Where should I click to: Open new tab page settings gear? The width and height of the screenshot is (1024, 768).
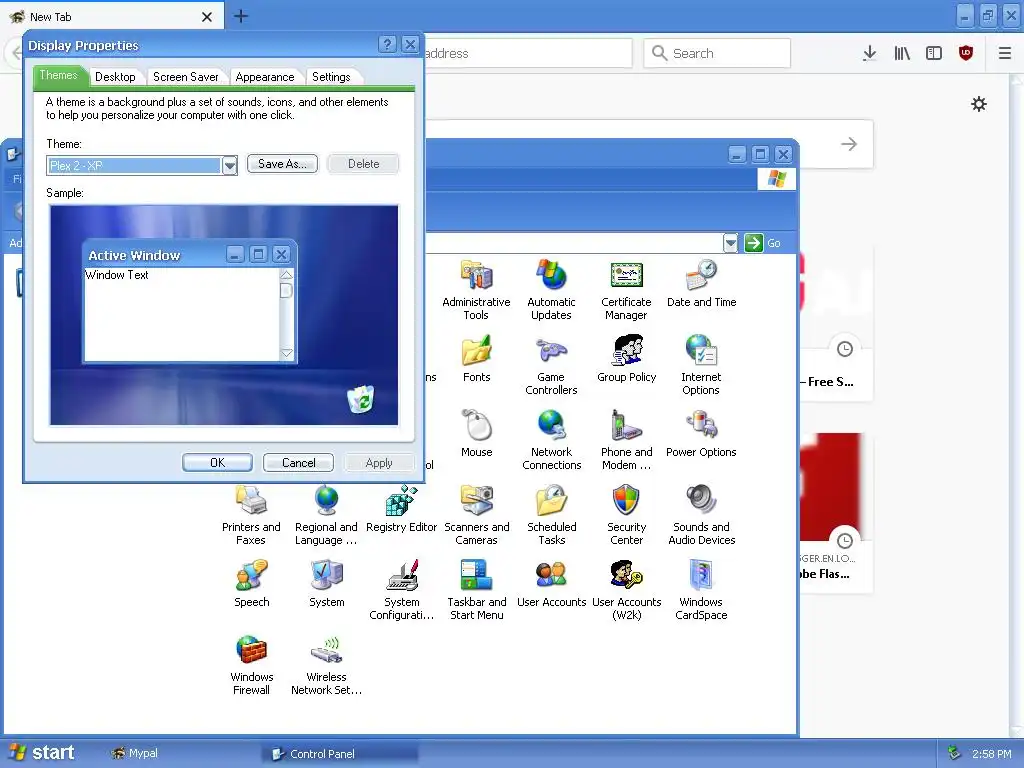(x=978, y=104)
